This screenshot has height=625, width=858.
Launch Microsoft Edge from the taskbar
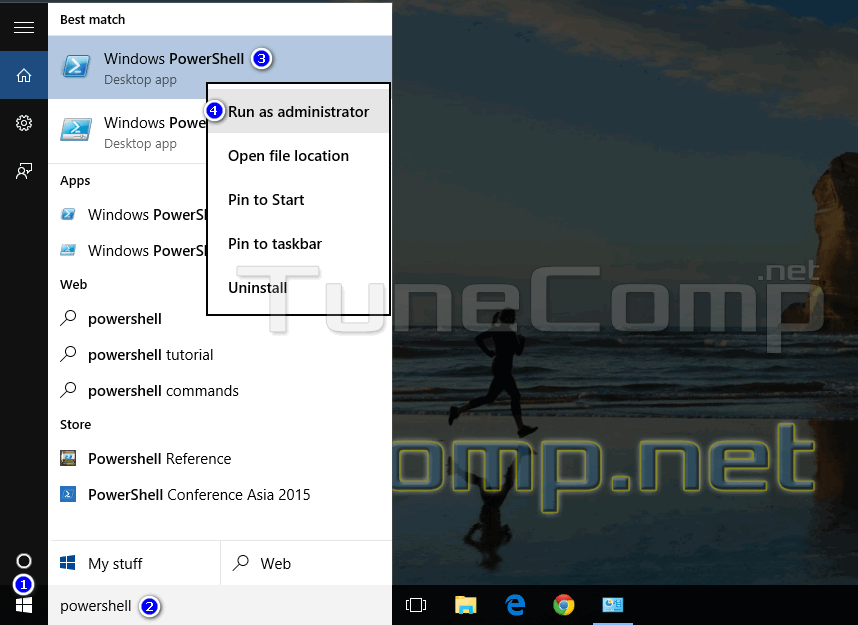pos(515,605)
